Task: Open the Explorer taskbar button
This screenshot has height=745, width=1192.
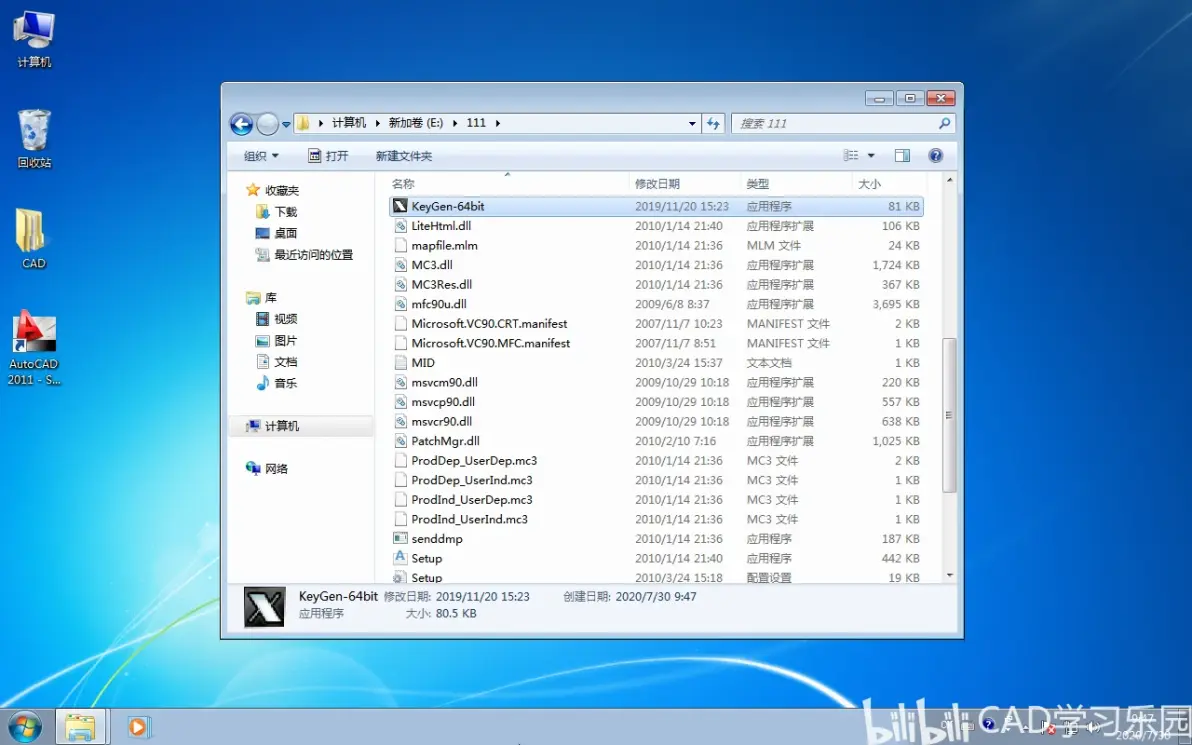Action: (81, 727)
